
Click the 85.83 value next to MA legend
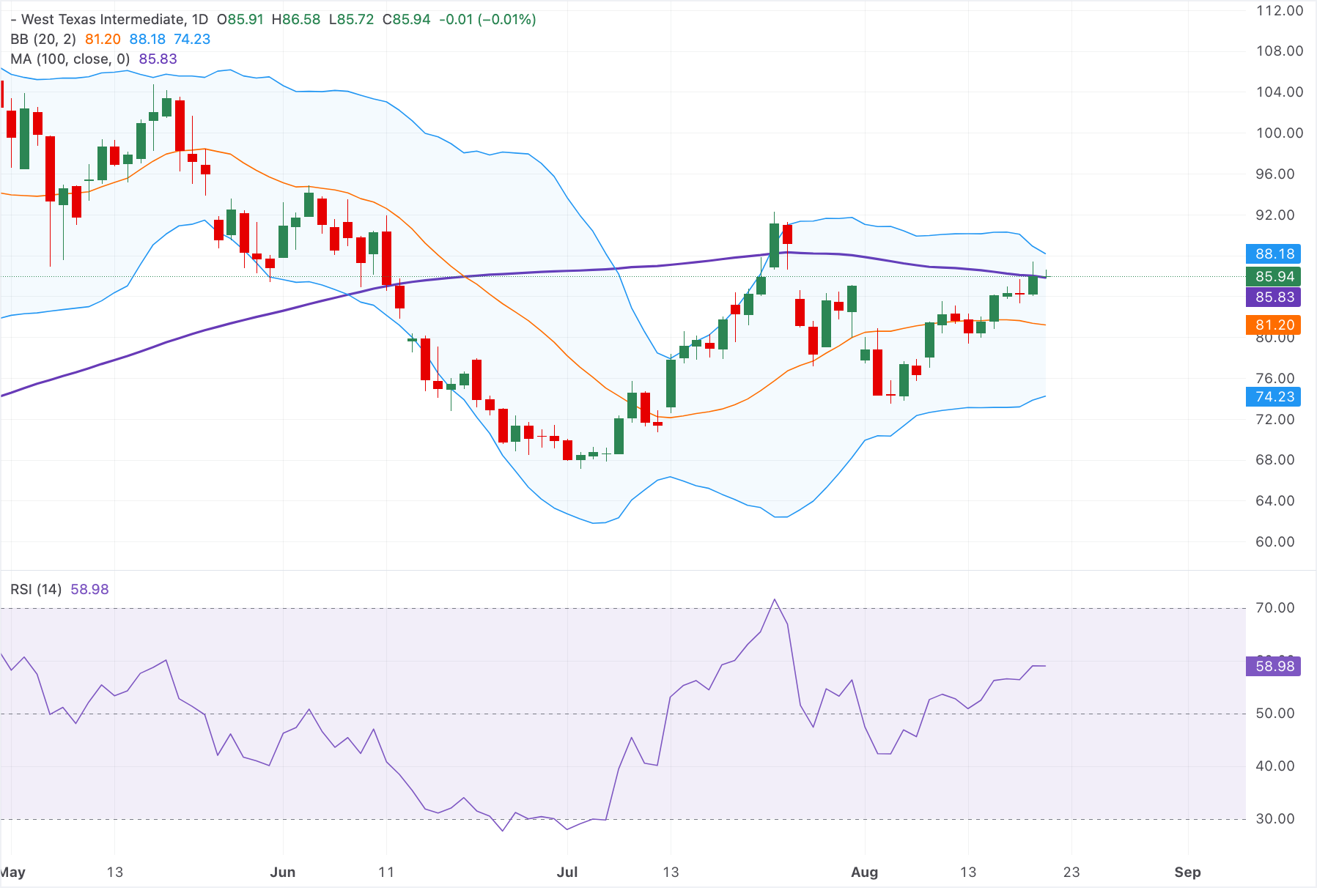[x=158, y=59]
